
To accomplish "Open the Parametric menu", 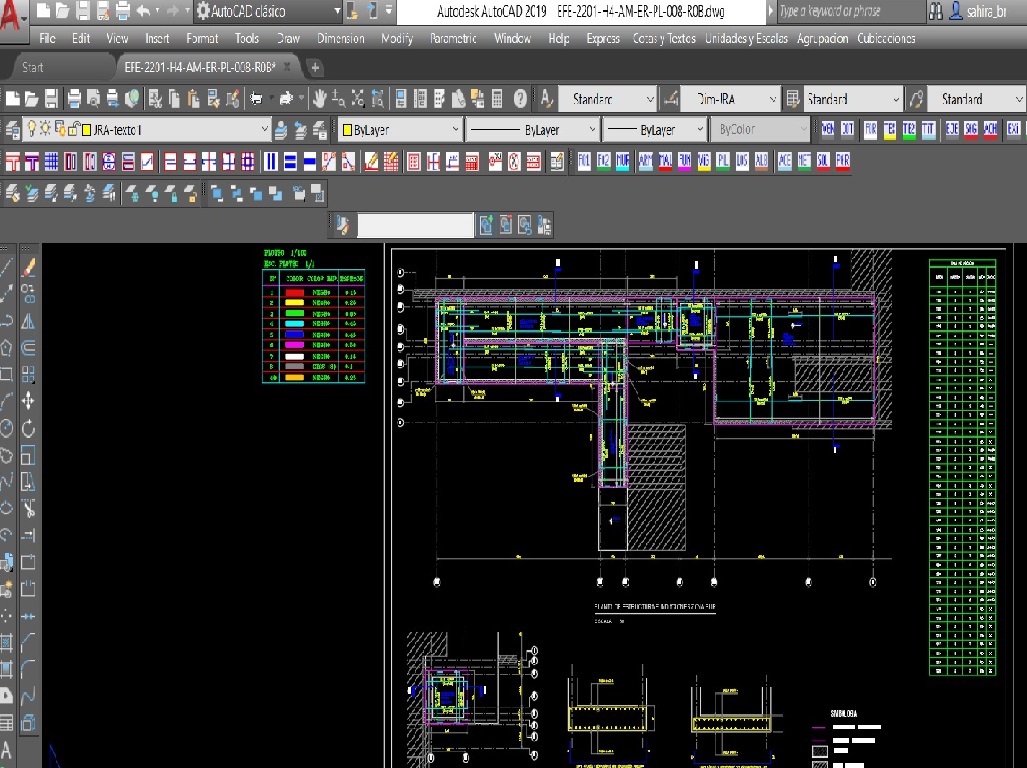I will [x=452, y=38].
